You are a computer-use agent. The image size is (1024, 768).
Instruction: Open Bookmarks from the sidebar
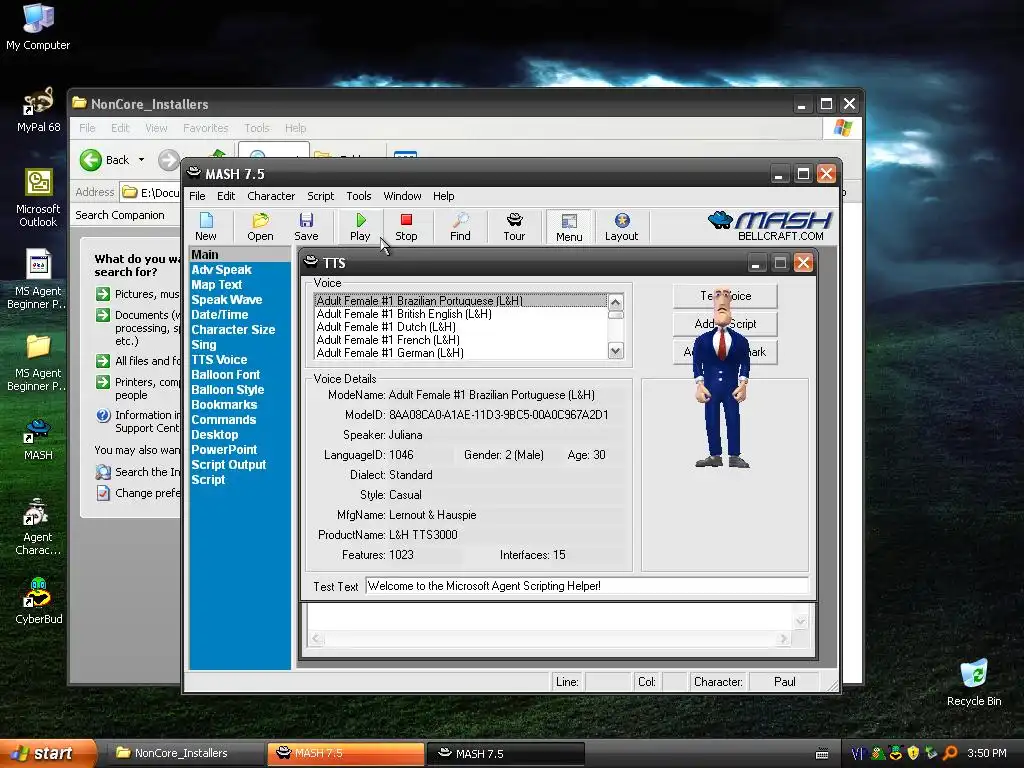[224, 405]
